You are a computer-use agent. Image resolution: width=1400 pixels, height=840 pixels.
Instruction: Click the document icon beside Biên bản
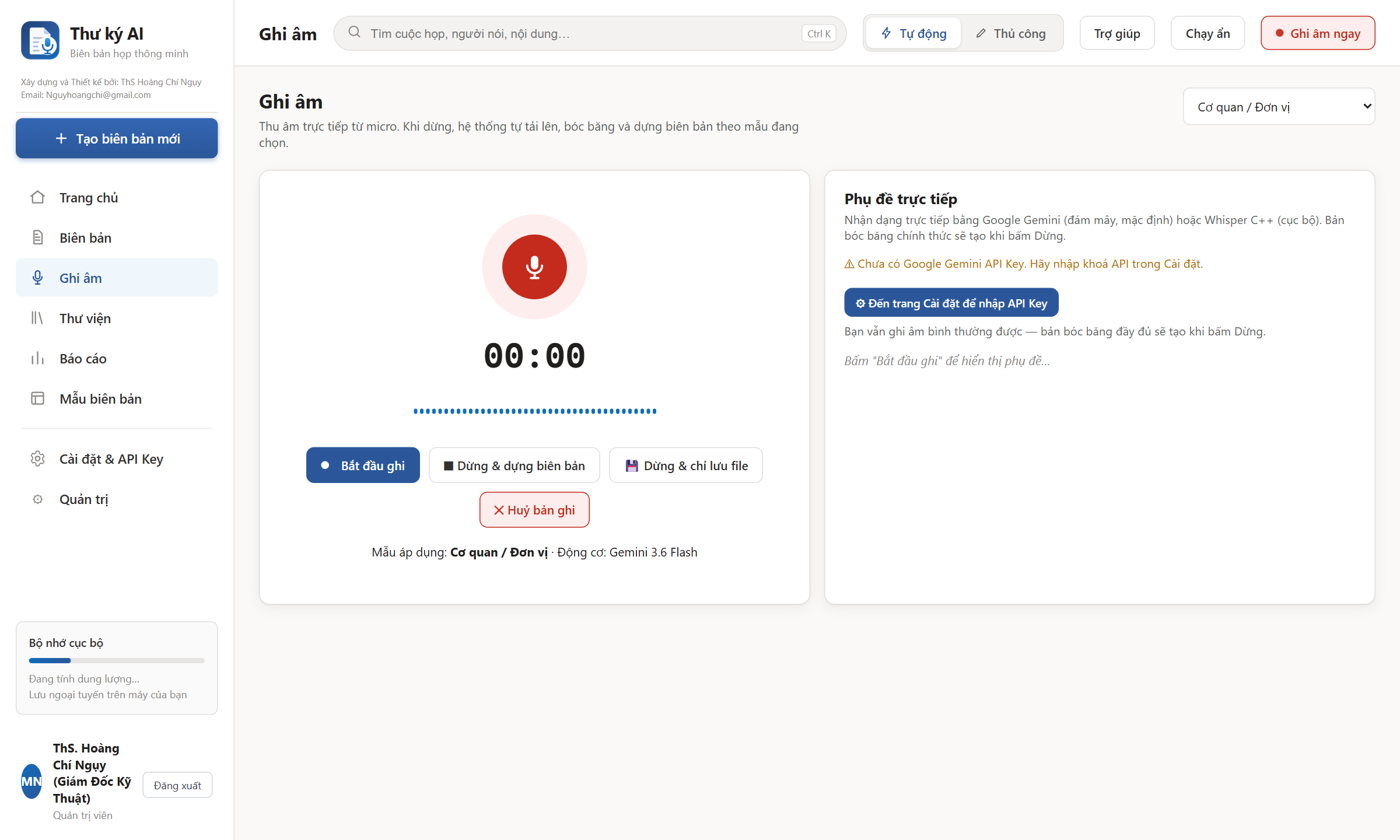[x=37, y=238]
